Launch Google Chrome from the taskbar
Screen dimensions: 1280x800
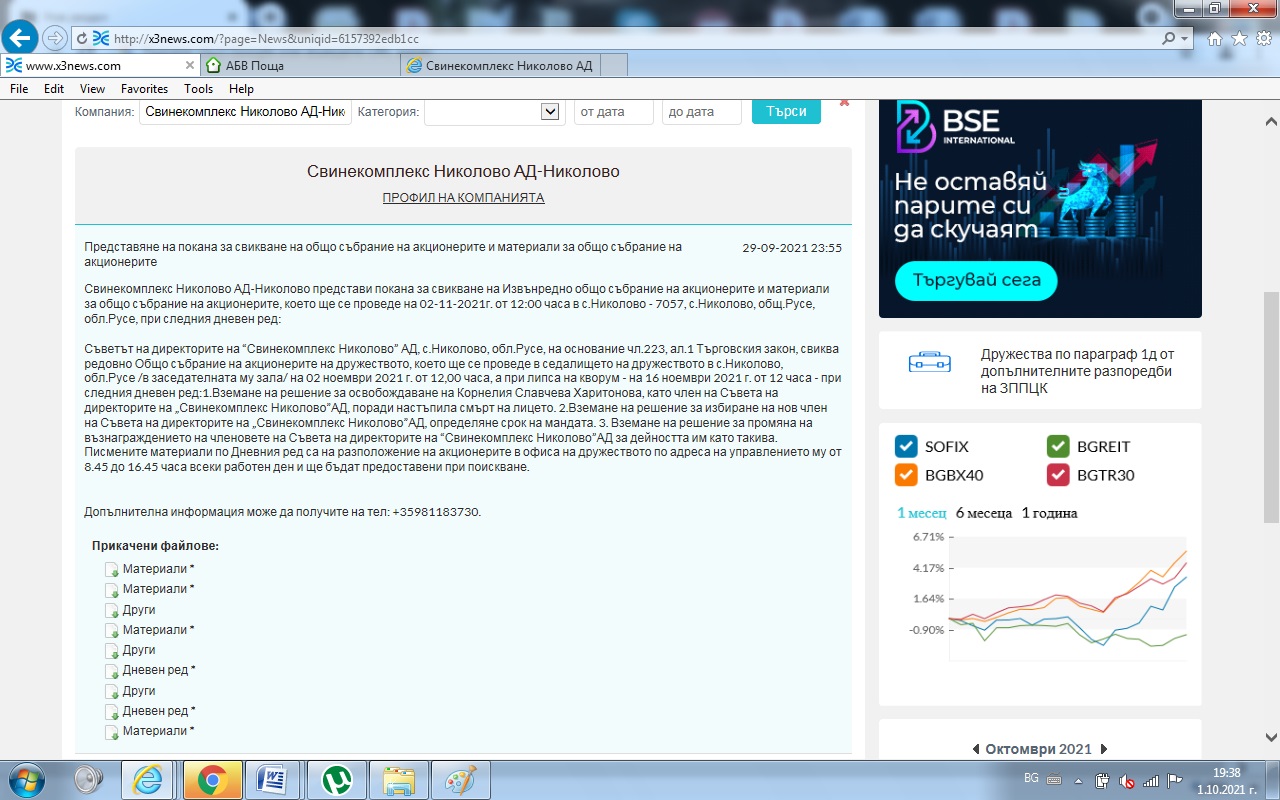pos(212,778)
